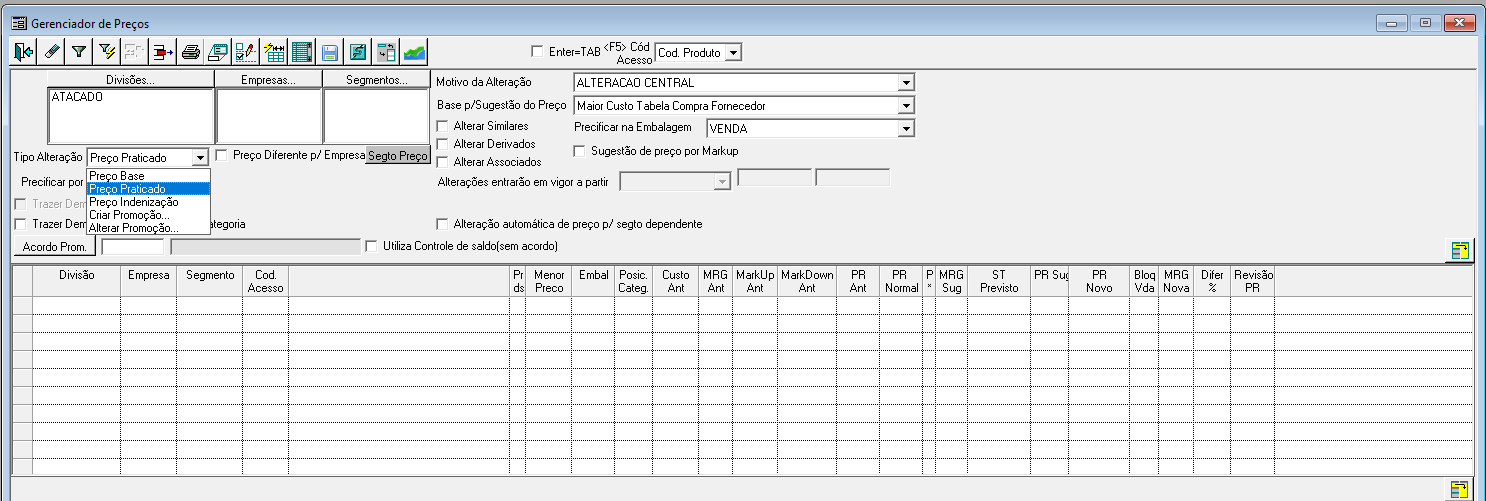Click the floppy disk save icon
1486x501 pixels.
330,51
